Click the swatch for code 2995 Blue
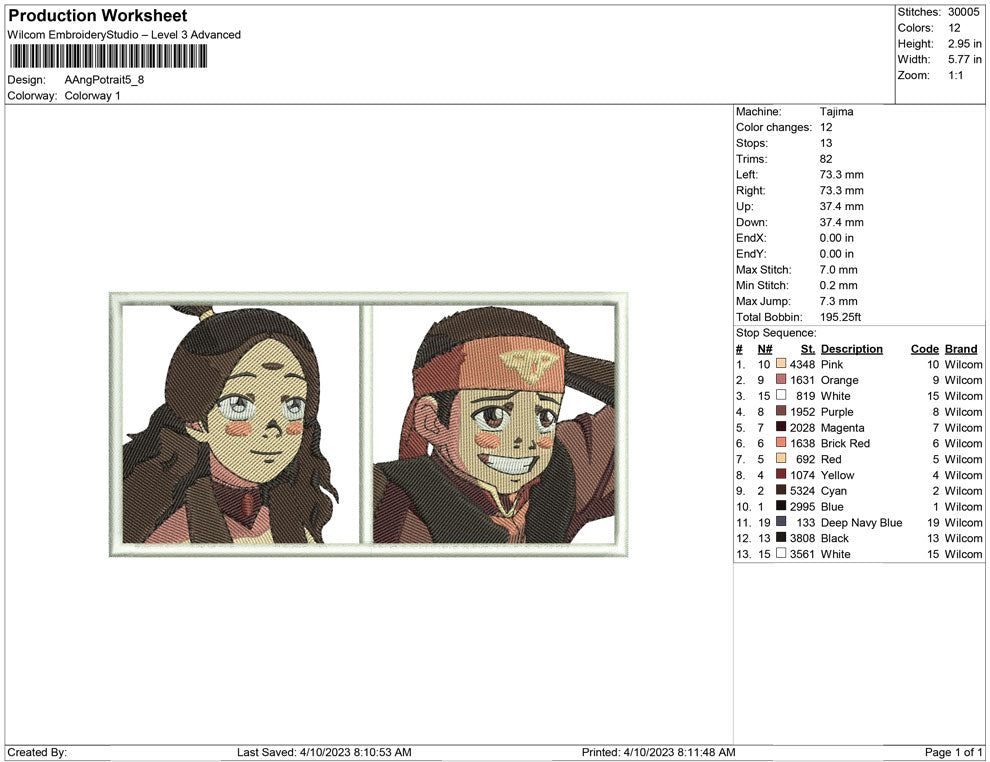Viewport: 990px width, 762px height. pos(781,506)
